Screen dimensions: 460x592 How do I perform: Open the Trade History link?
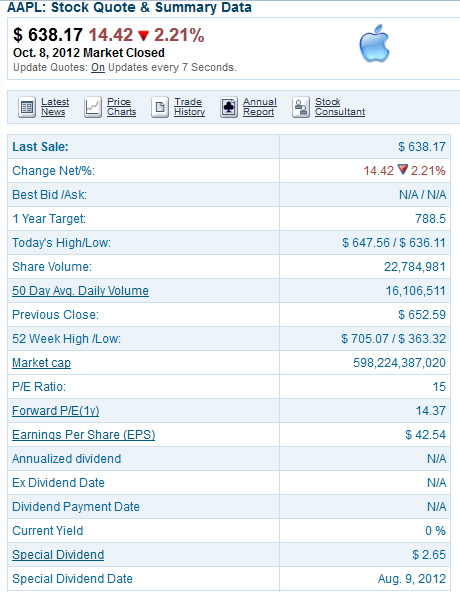pyautogui.click(x=189, y=107)
